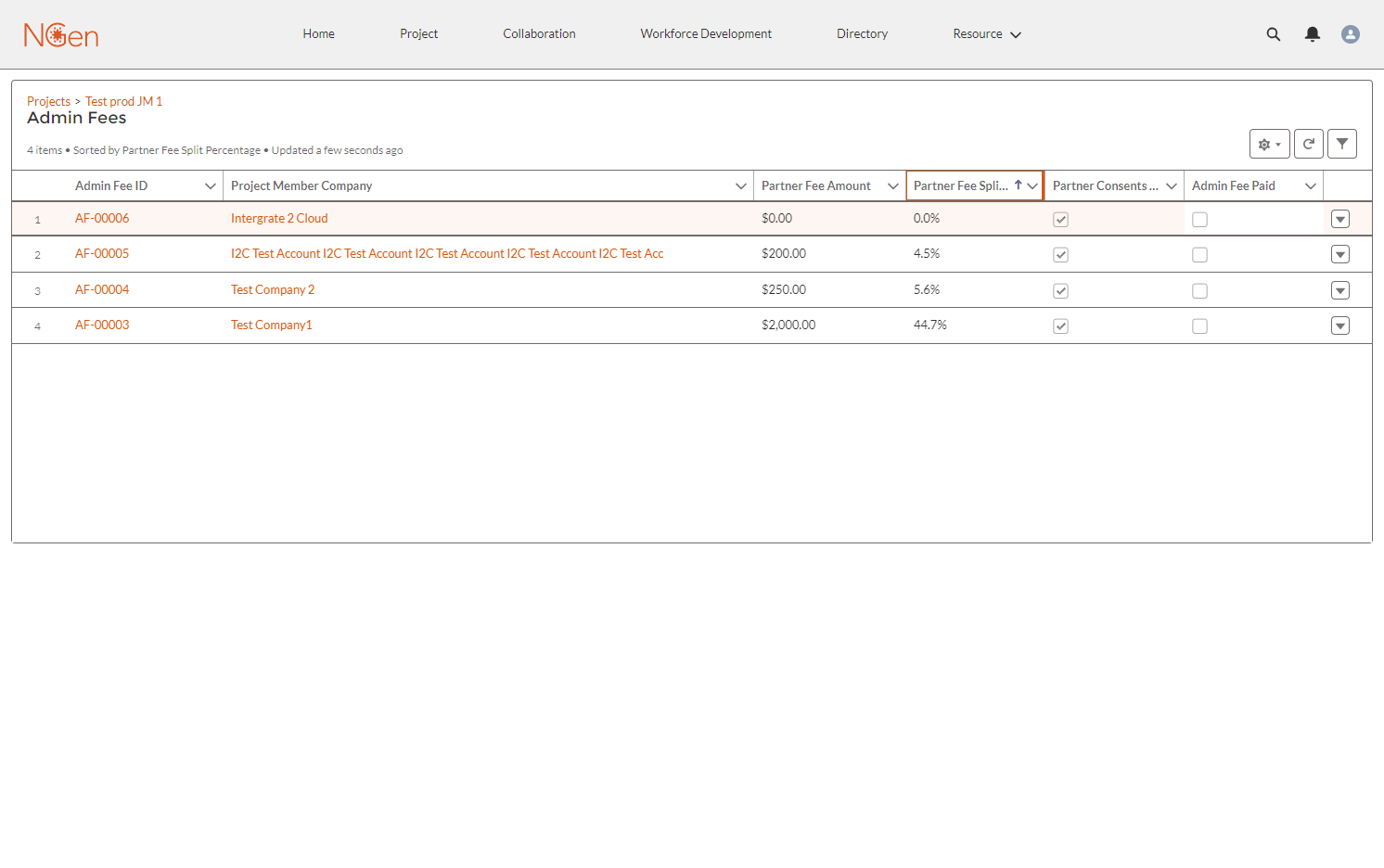
Task: Open row actions for AF-00004
Action: [1340, 290]
